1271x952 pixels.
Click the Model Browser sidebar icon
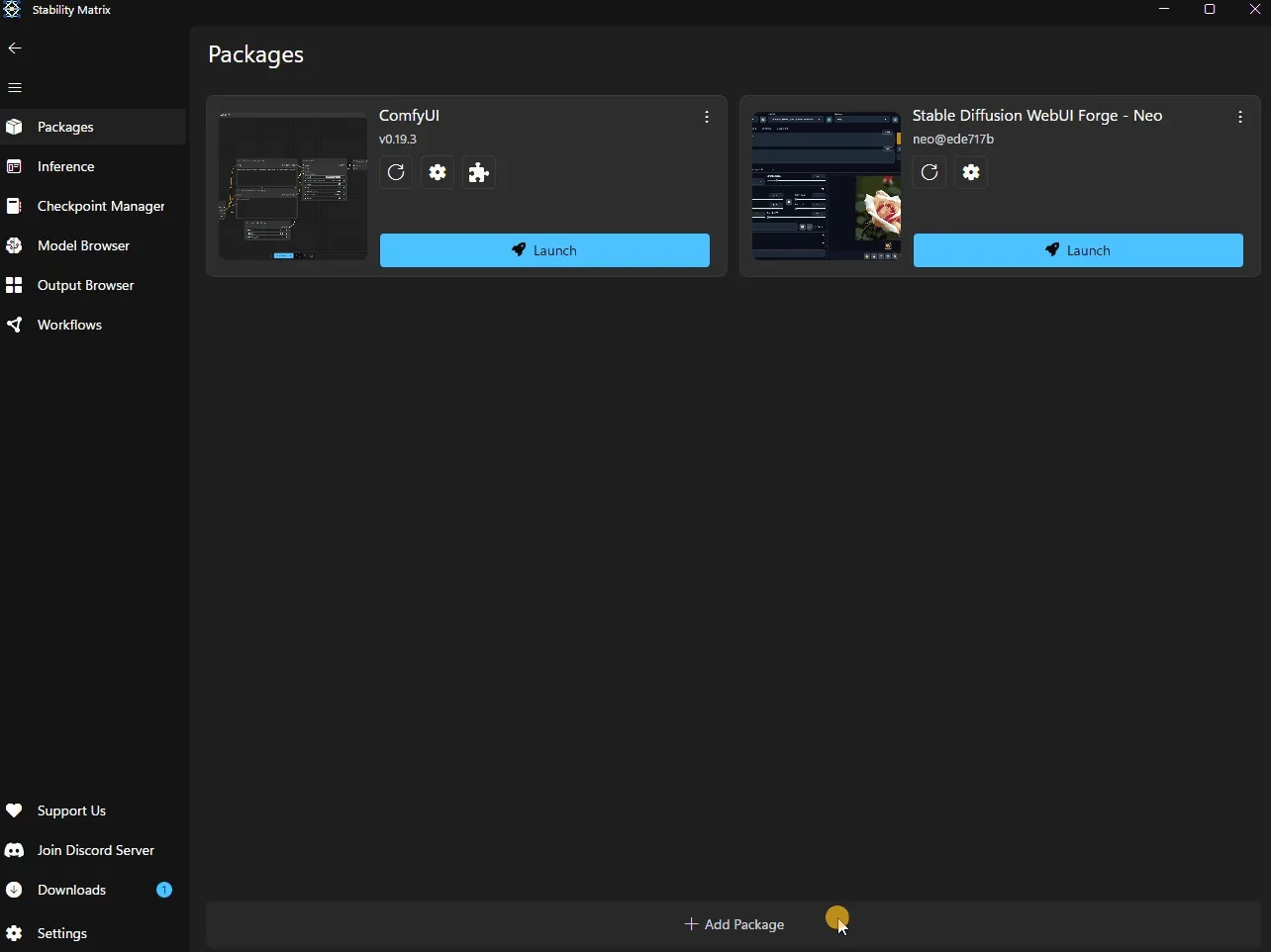pos(14,246)
